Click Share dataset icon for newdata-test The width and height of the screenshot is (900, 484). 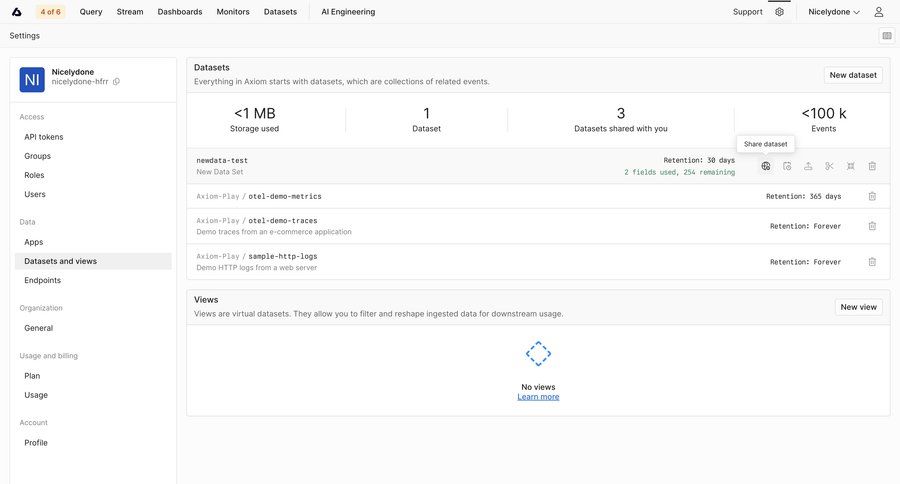click(x=766, y=166)
